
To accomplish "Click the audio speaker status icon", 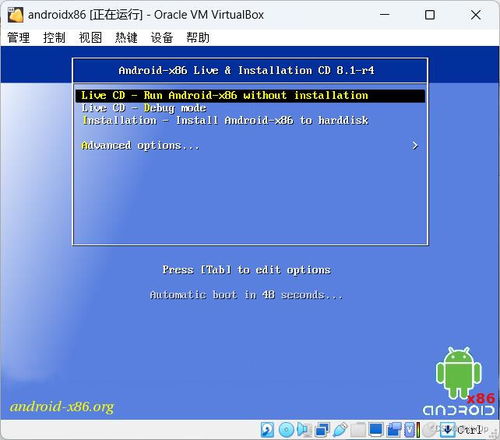I will coord(304,430).
